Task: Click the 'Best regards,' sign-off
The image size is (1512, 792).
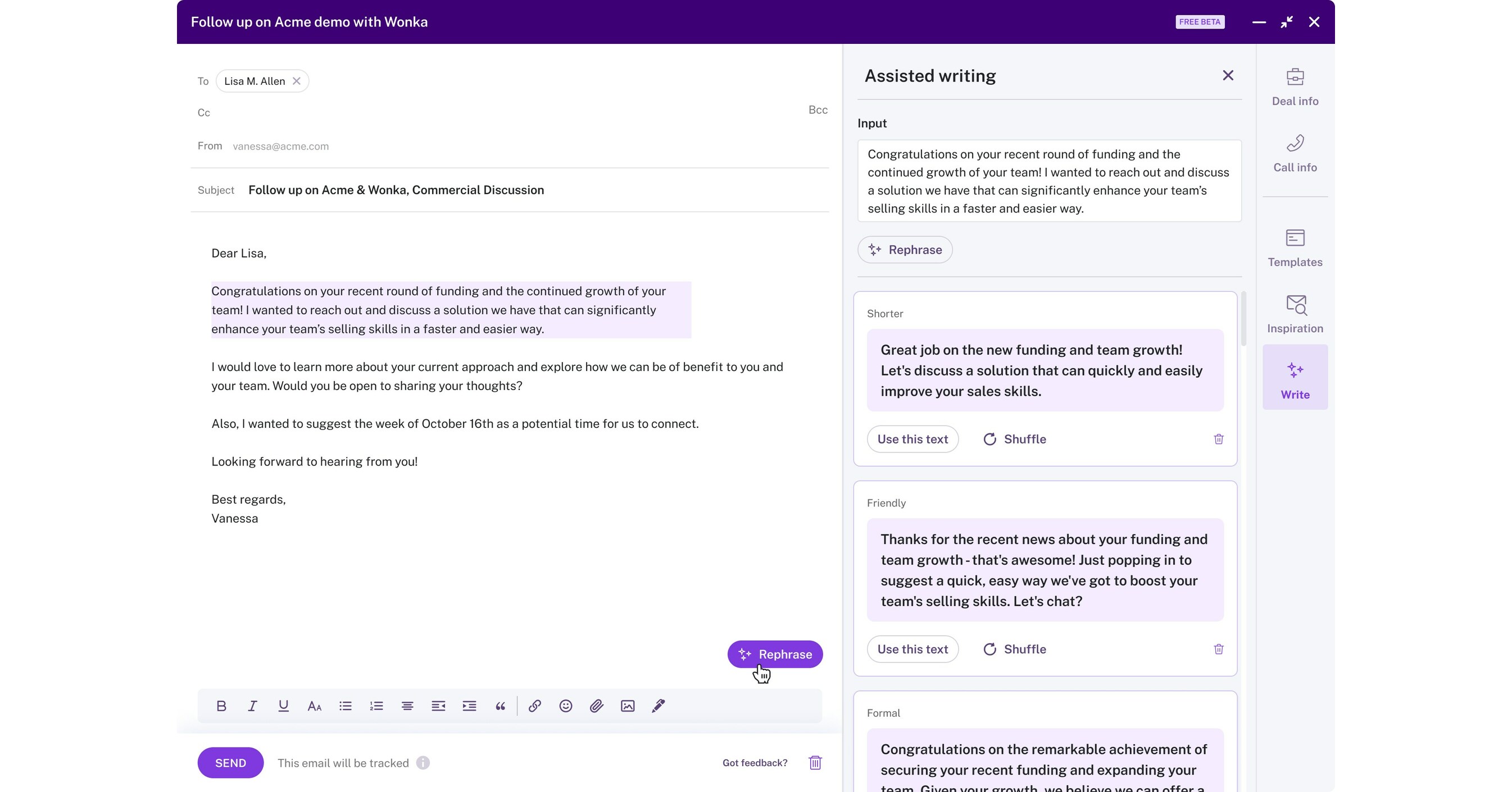Action: point(248,500)
